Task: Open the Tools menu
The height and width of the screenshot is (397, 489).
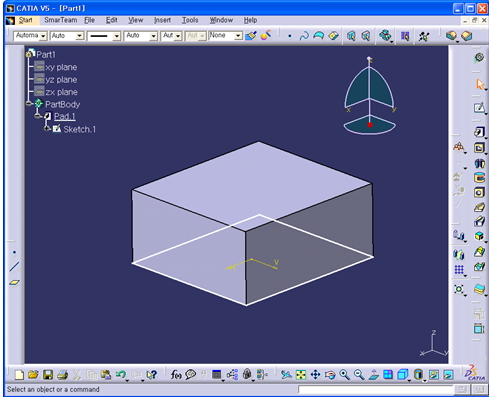Action: (x=190, y=20)
